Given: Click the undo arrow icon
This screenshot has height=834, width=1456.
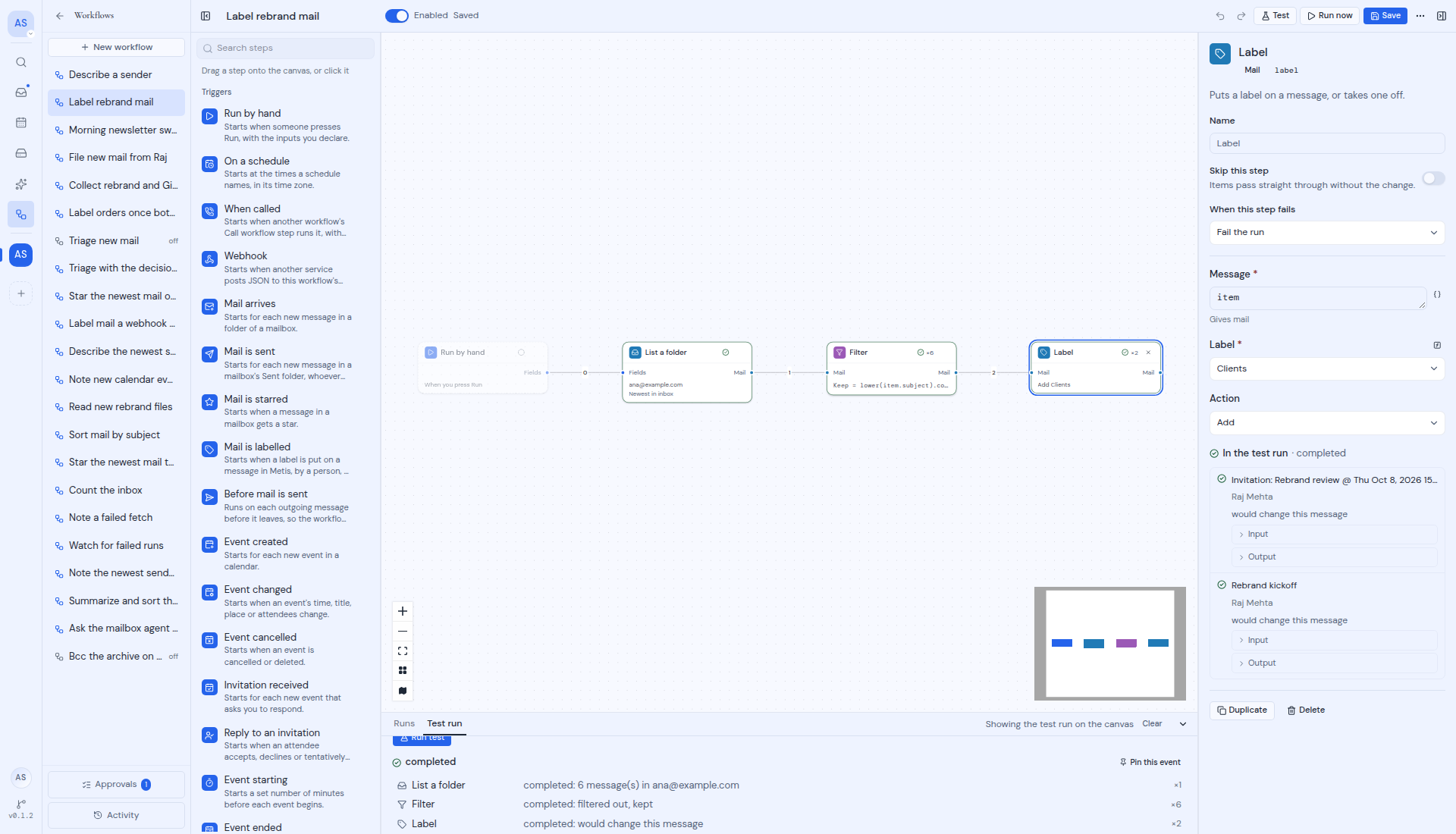Looking at the screenshot, I should point(1220,16).
